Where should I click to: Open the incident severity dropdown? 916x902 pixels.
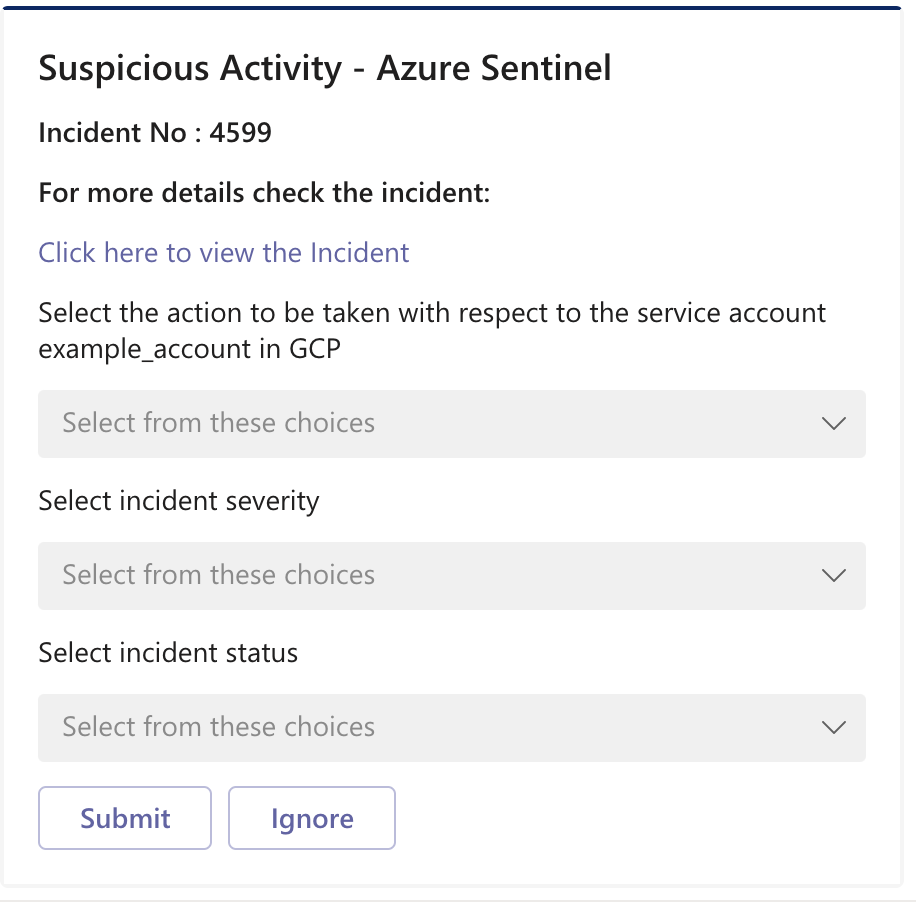[x=451, y=576]
